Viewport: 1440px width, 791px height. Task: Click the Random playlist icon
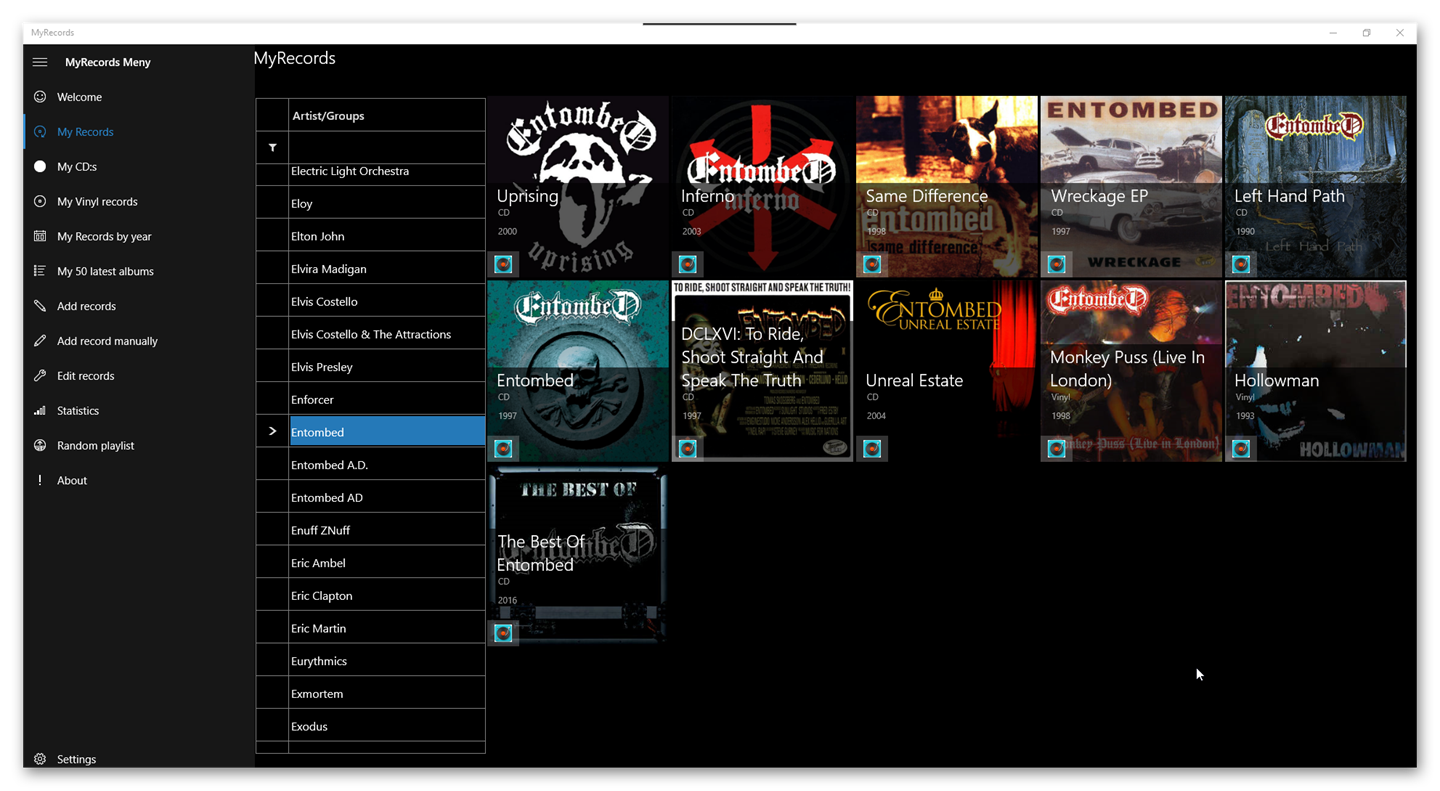(x=40, y=445)
